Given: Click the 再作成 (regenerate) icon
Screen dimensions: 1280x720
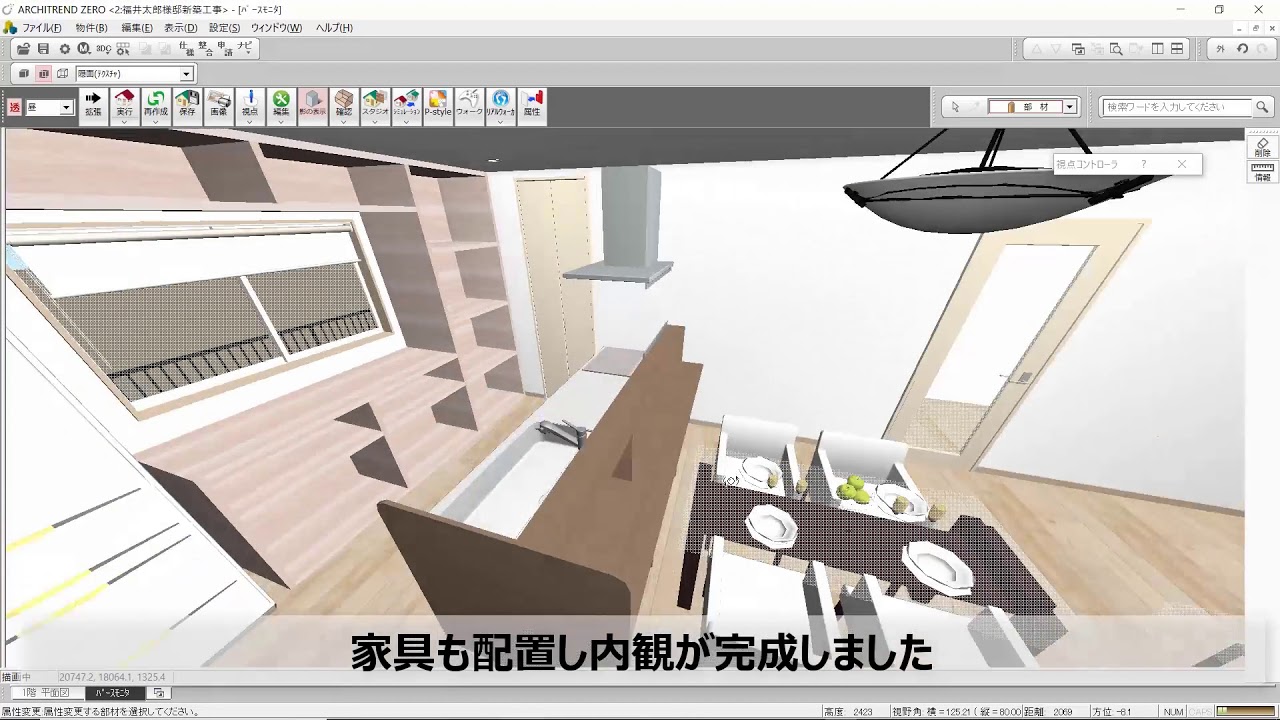Looking at the screenshot, I should pyautogui.click(x=156, y=105).
